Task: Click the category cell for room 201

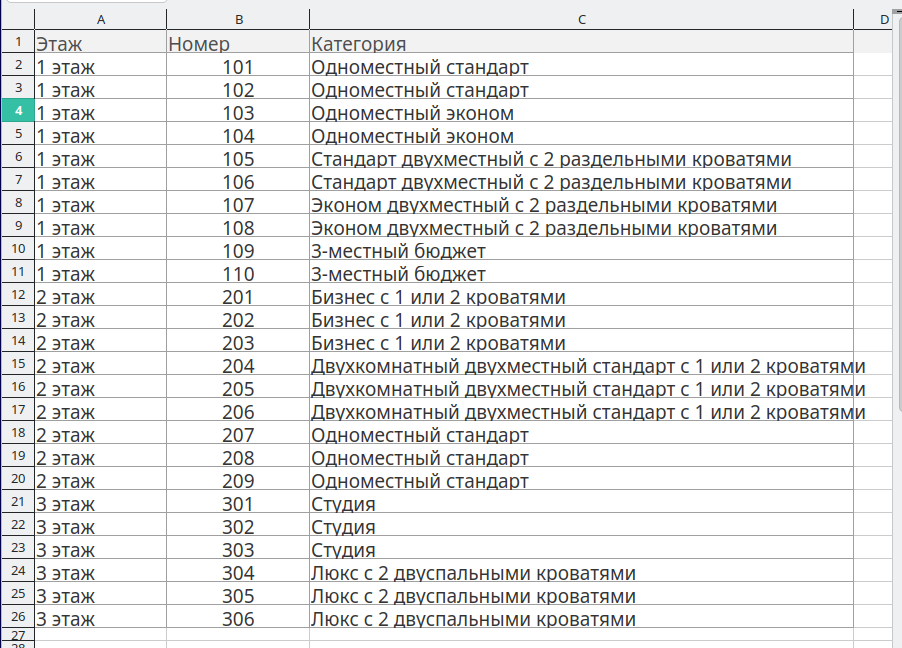Action: tap(581, 297)
